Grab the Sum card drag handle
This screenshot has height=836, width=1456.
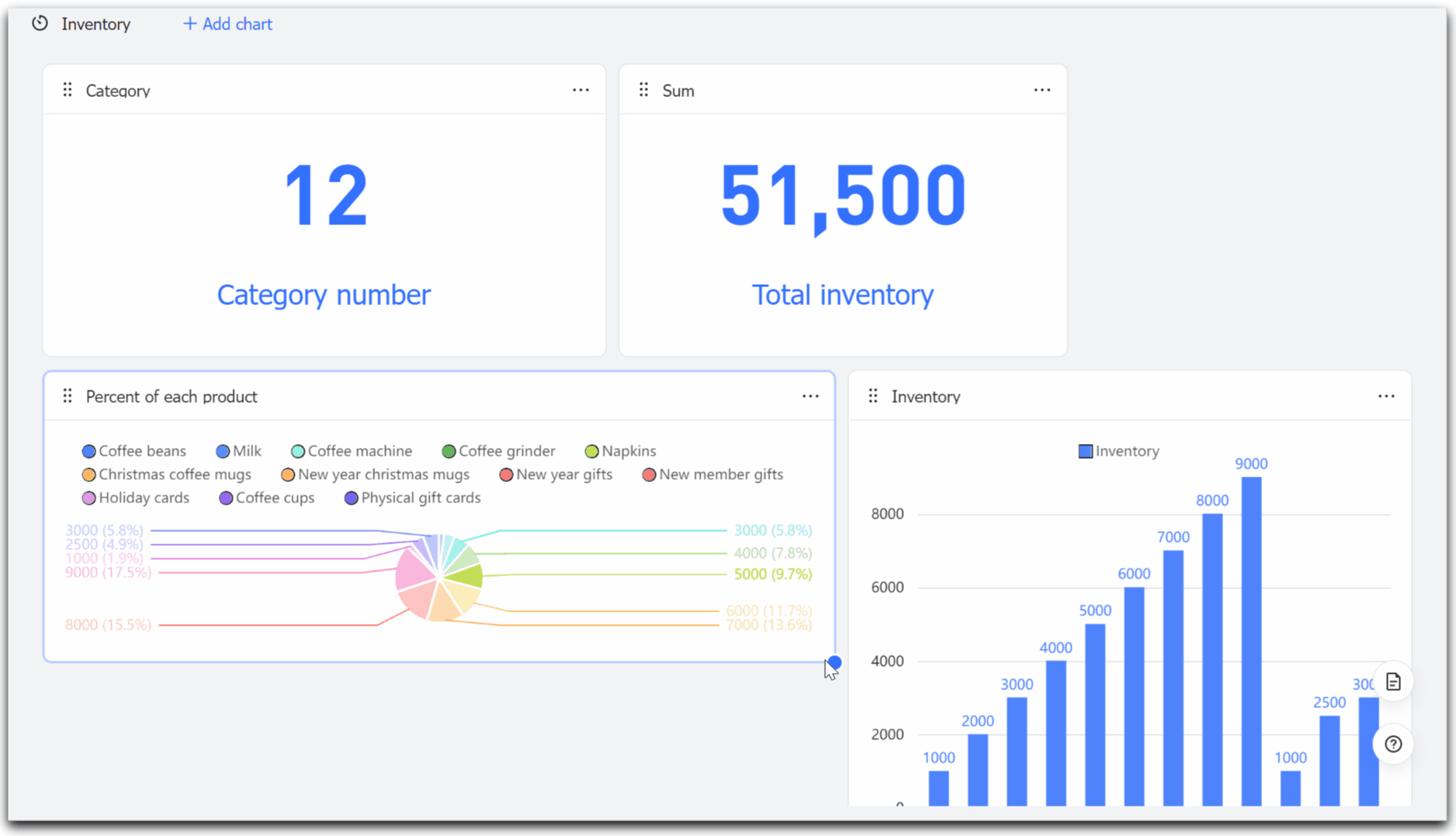coord(643,90)
